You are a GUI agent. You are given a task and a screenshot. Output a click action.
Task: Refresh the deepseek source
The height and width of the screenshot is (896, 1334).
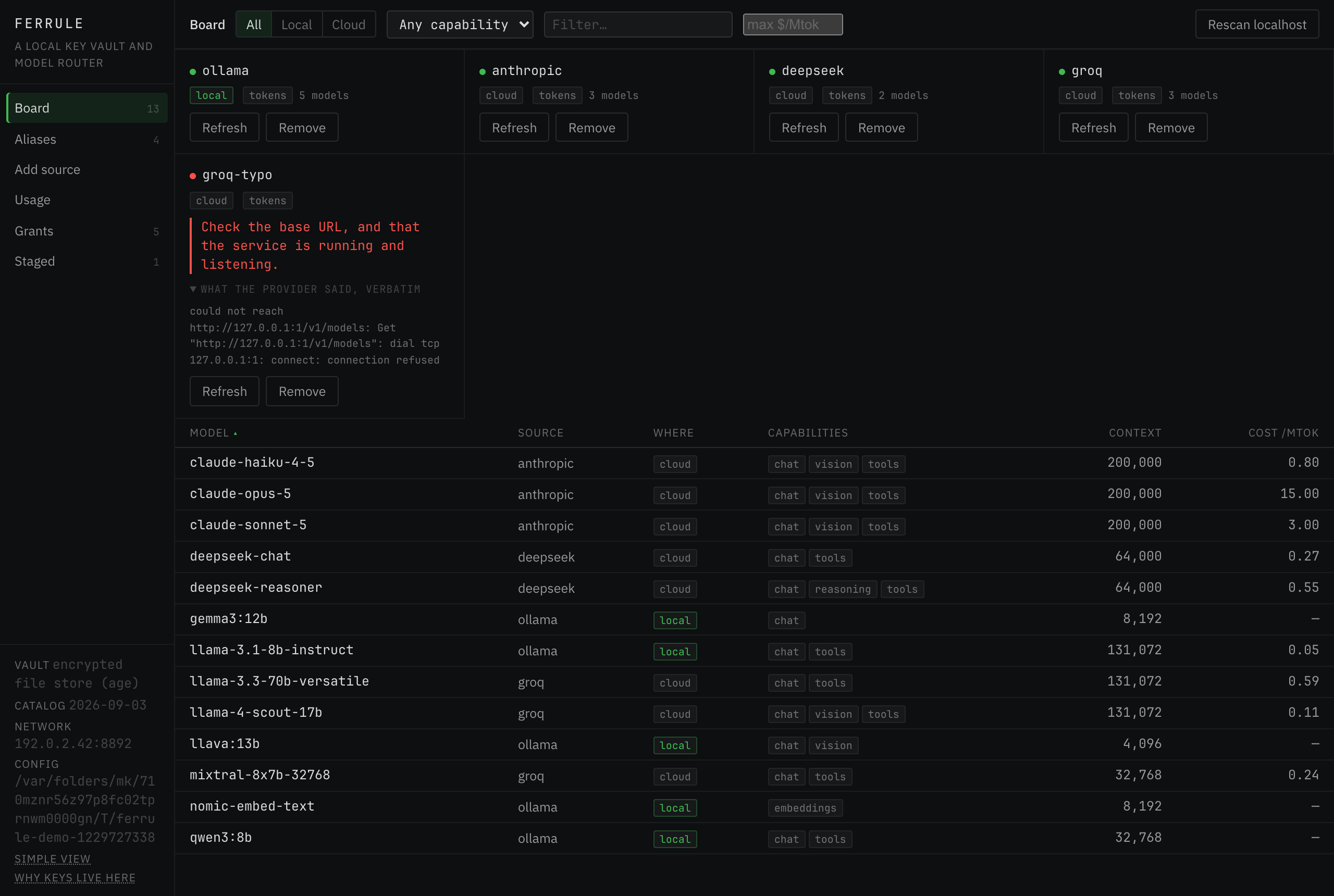pos(804,128)
